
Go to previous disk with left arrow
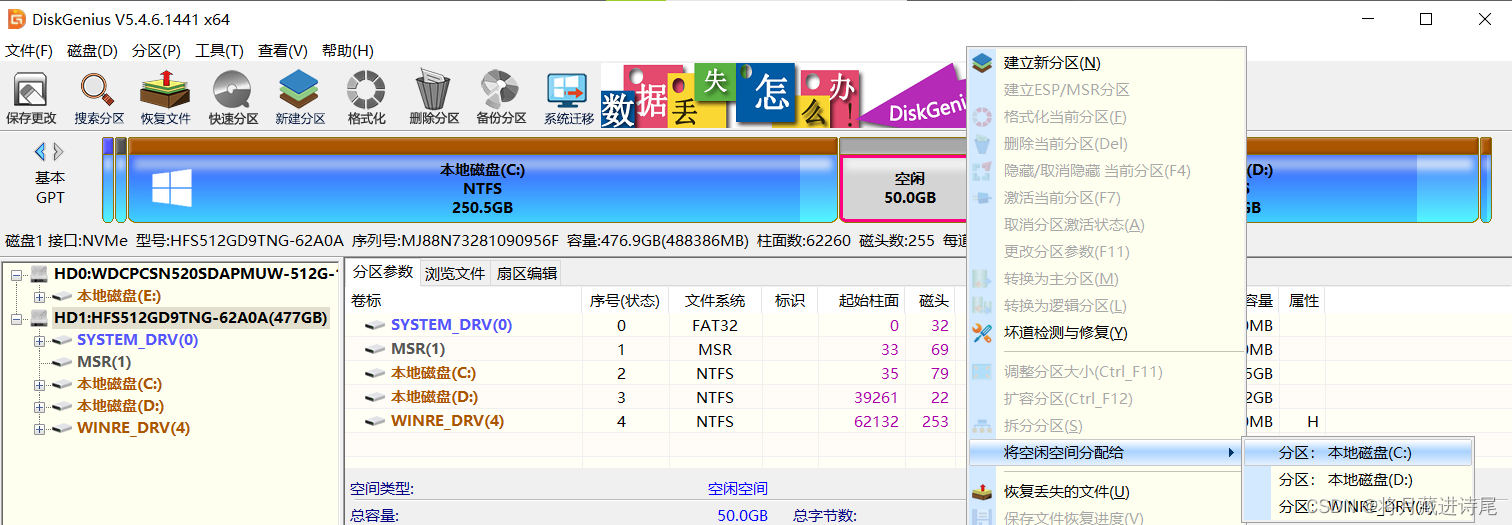[40, 152]
